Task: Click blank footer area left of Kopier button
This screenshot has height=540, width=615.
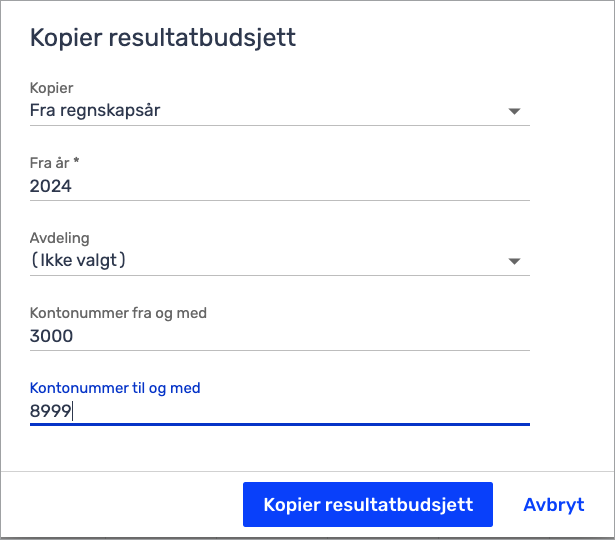Action: 122,504
